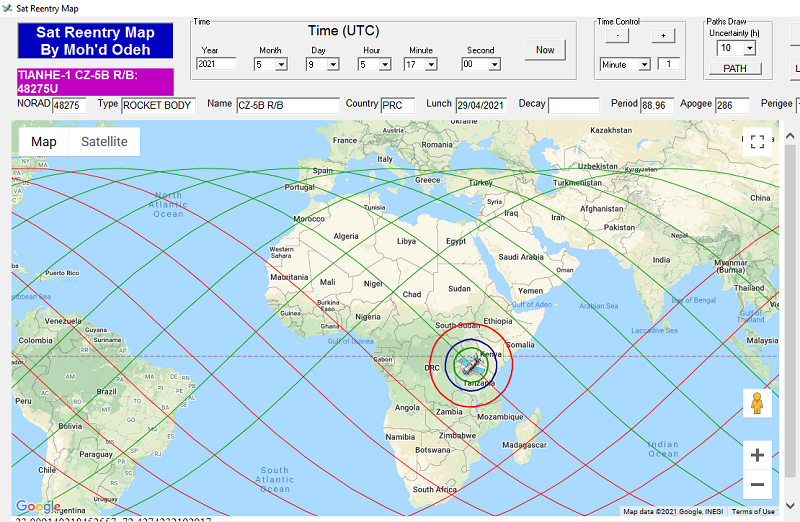This screenshot has width=800, height=522.
Task: Click the vertical scrollbar down arrow
Action: (x=790, y=506)
